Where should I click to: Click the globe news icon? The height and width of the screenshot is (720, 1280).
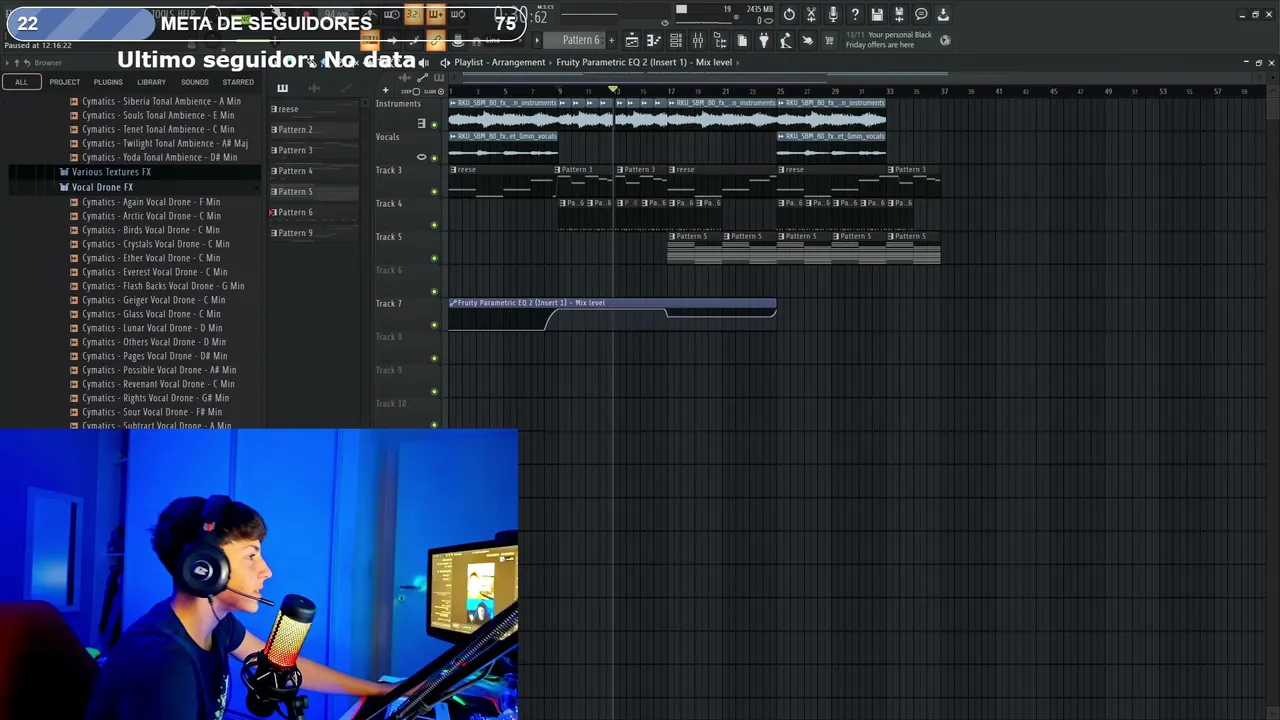pos(945,40)
